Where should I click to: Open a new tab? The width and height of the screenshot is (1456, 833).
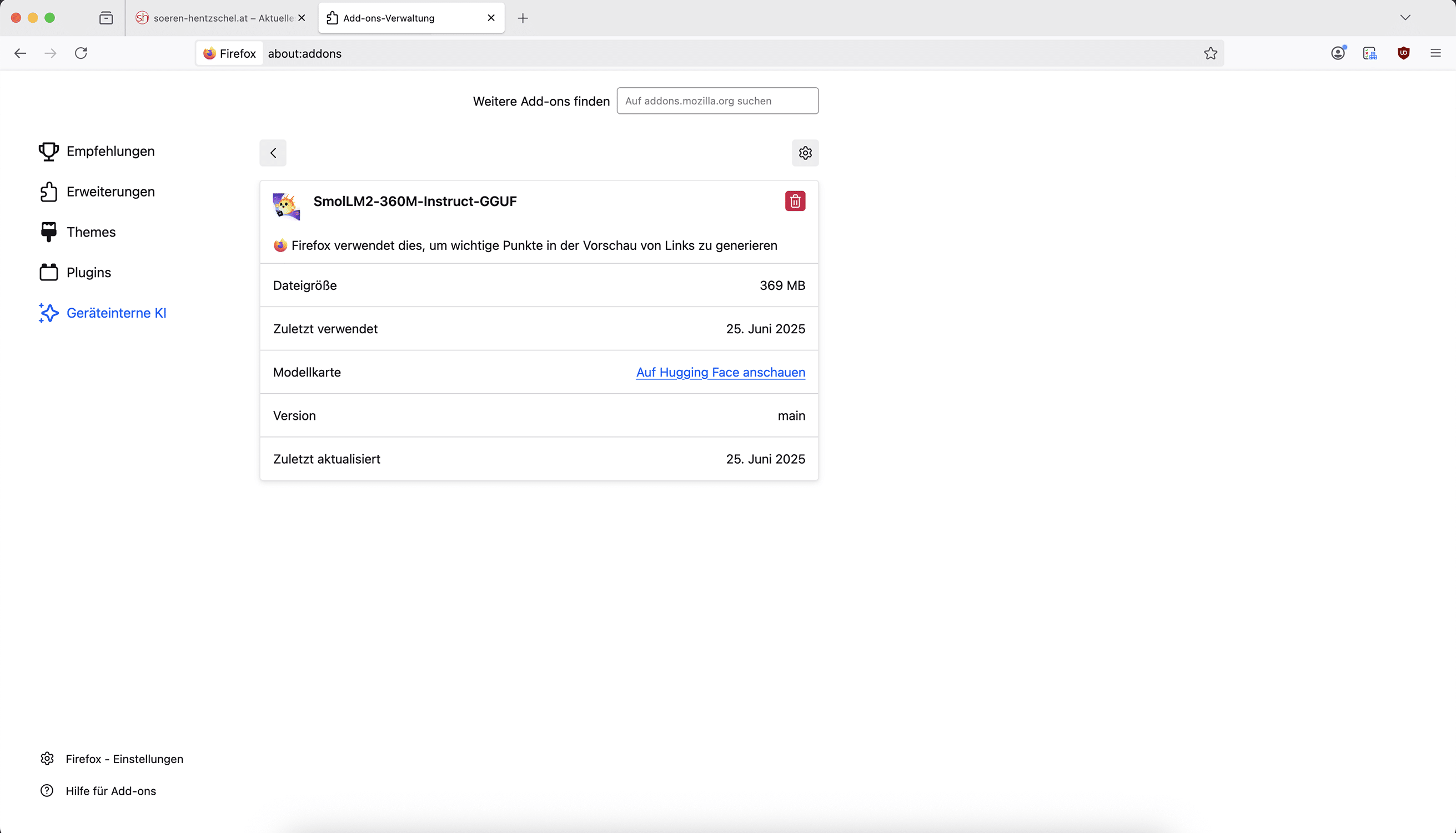pos(523,18)
